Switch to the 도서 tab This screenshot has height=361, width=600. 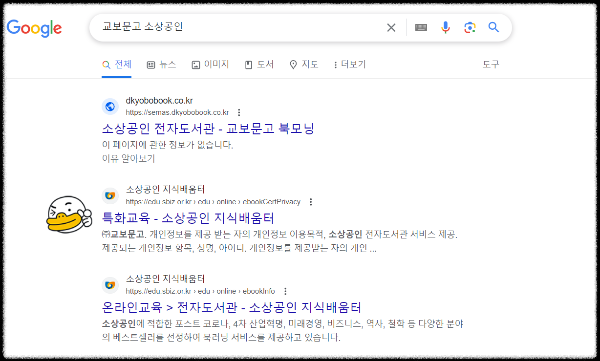[x=259, y=64]
